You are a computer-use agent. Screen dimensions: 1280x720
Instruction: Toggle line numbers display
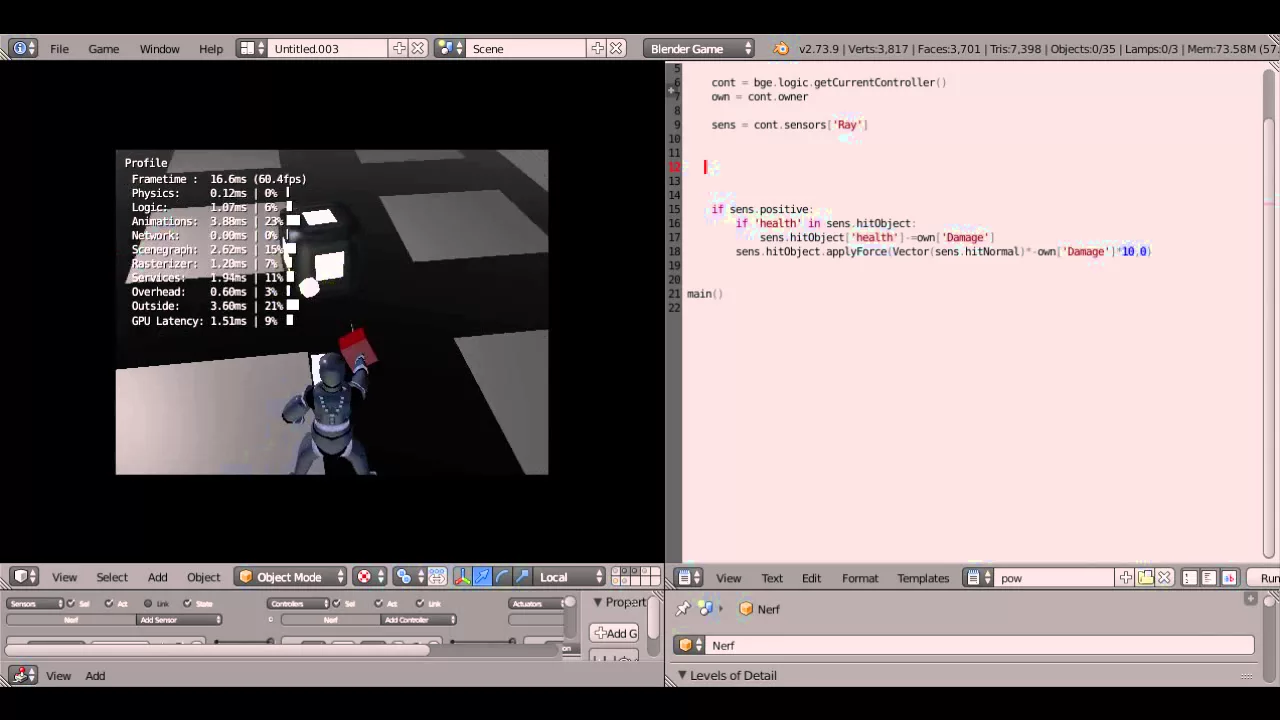(x=1190, y=578)
